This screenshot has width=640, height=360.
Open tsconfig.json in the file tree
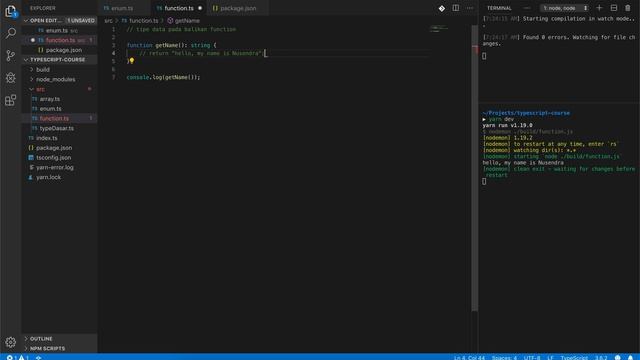click(x=59, y=158)
